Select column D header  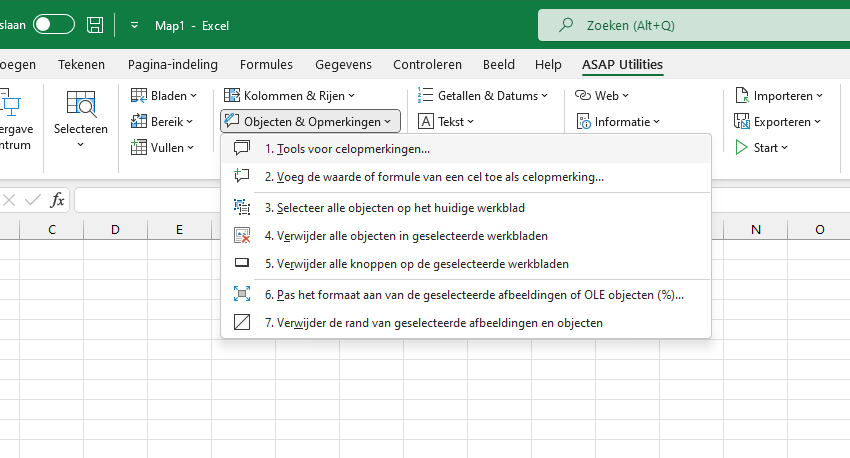point(115,230)
